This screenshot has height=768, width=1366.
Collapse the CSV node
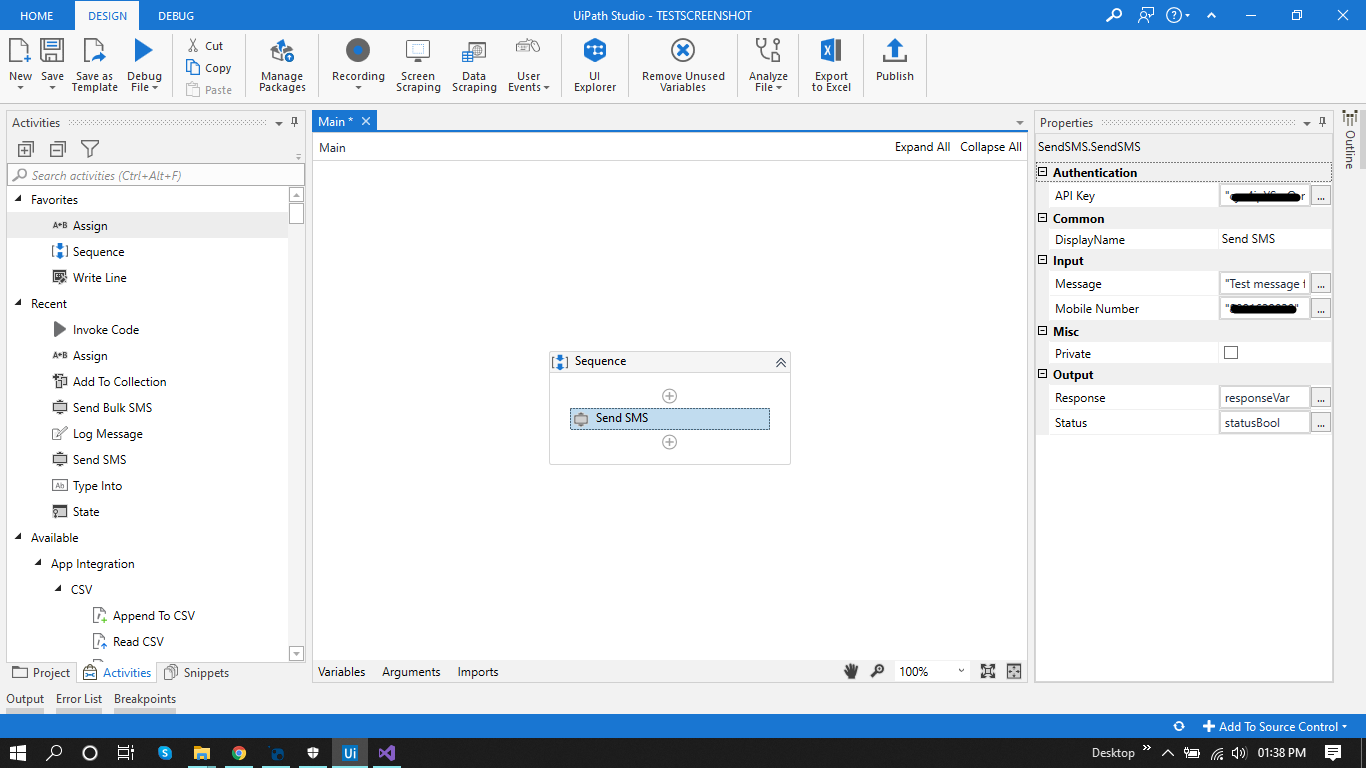pos(59,589)
